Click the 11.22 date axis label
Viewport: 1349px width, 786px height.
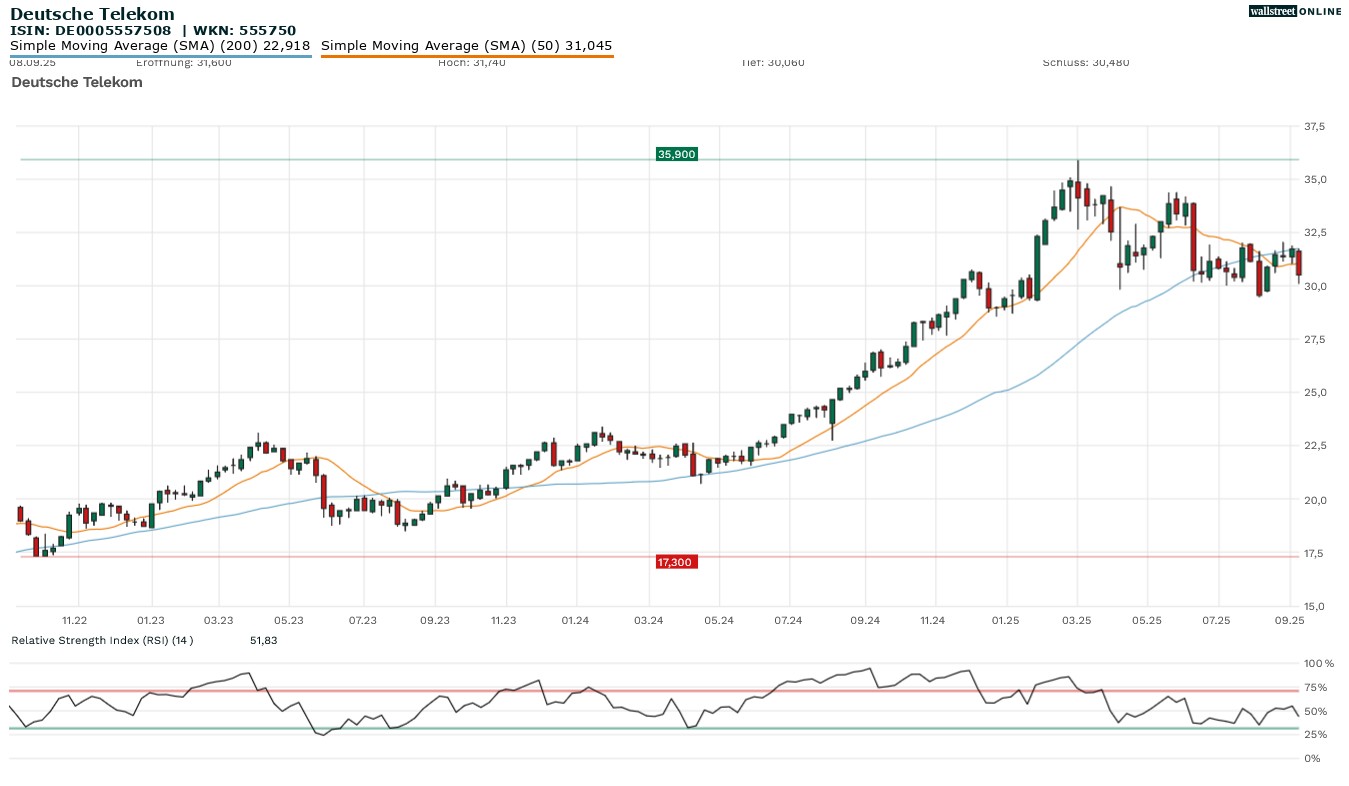click(75, 621)
